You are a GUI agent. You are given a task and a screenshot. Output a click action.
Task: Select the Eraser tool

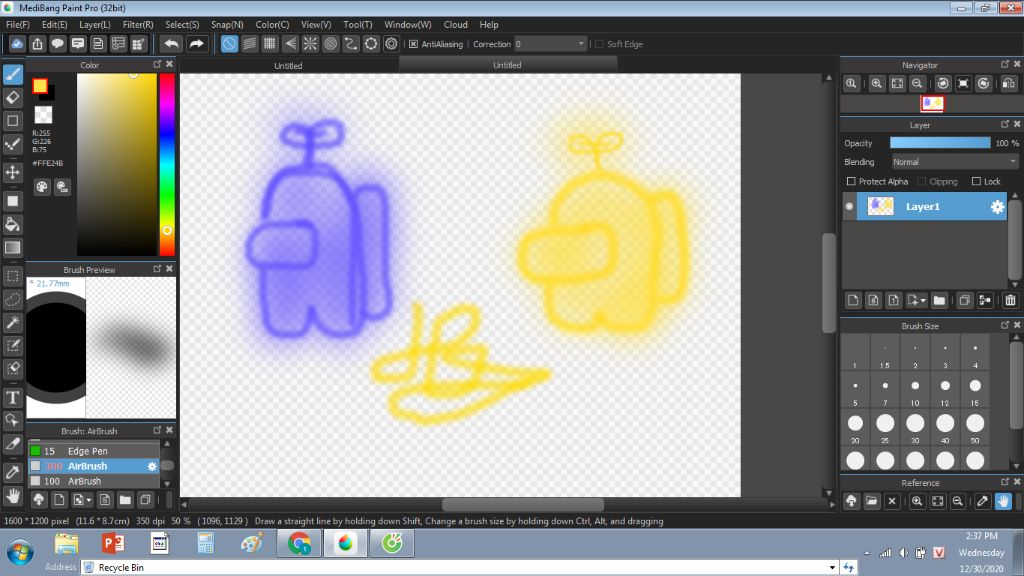point(12,98)
